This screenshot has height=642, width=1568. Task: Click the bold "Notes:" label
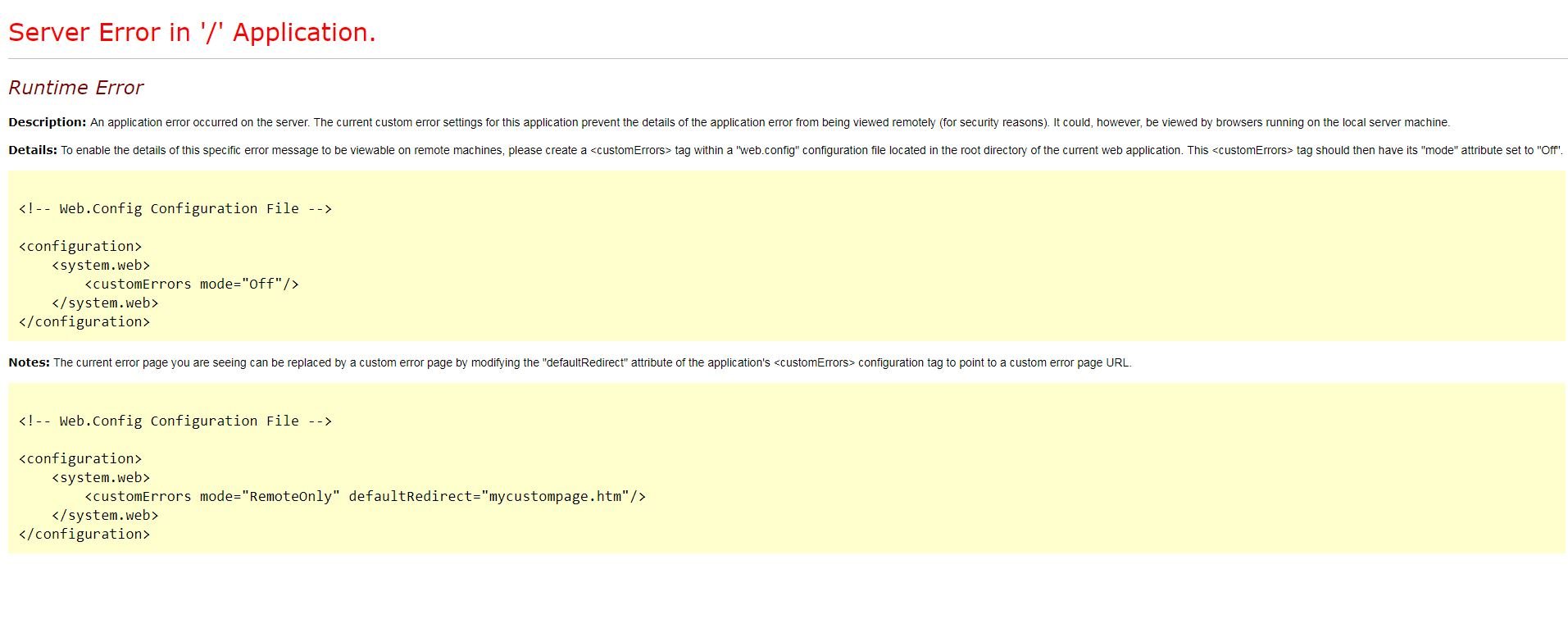pyautogui.click(x=29, y=362)
